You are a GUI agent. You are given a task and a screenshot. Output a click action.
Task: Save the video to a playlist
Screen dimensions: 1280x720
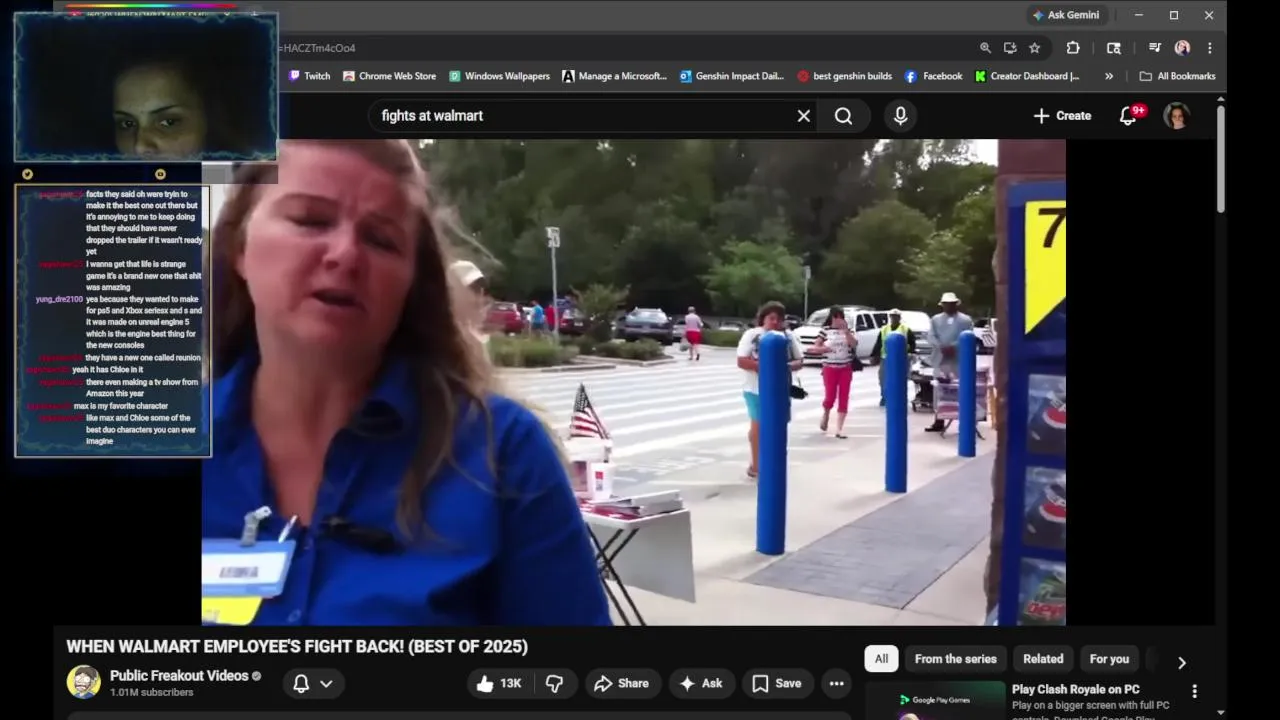click(x=777, y=684)
